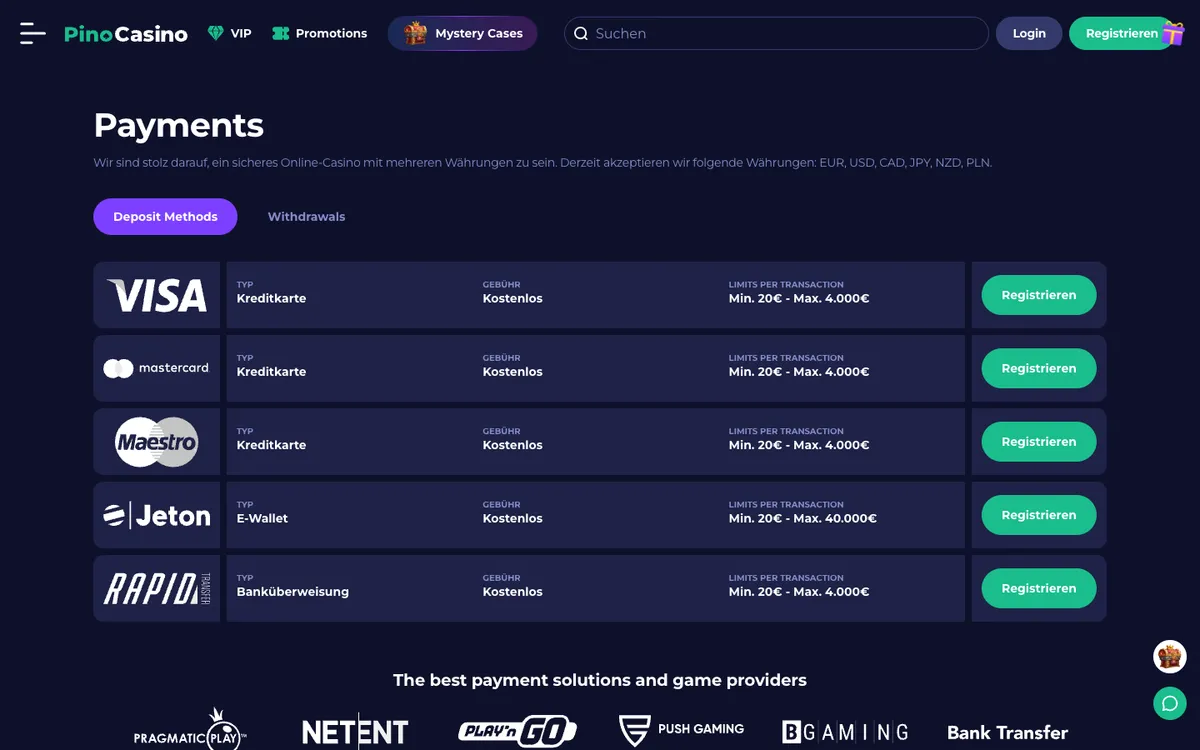This screenshot has height=750, width=1200.
Task: Click Registrieren in the Rapid Transfer row
Action: click(x=1039, y=588)
